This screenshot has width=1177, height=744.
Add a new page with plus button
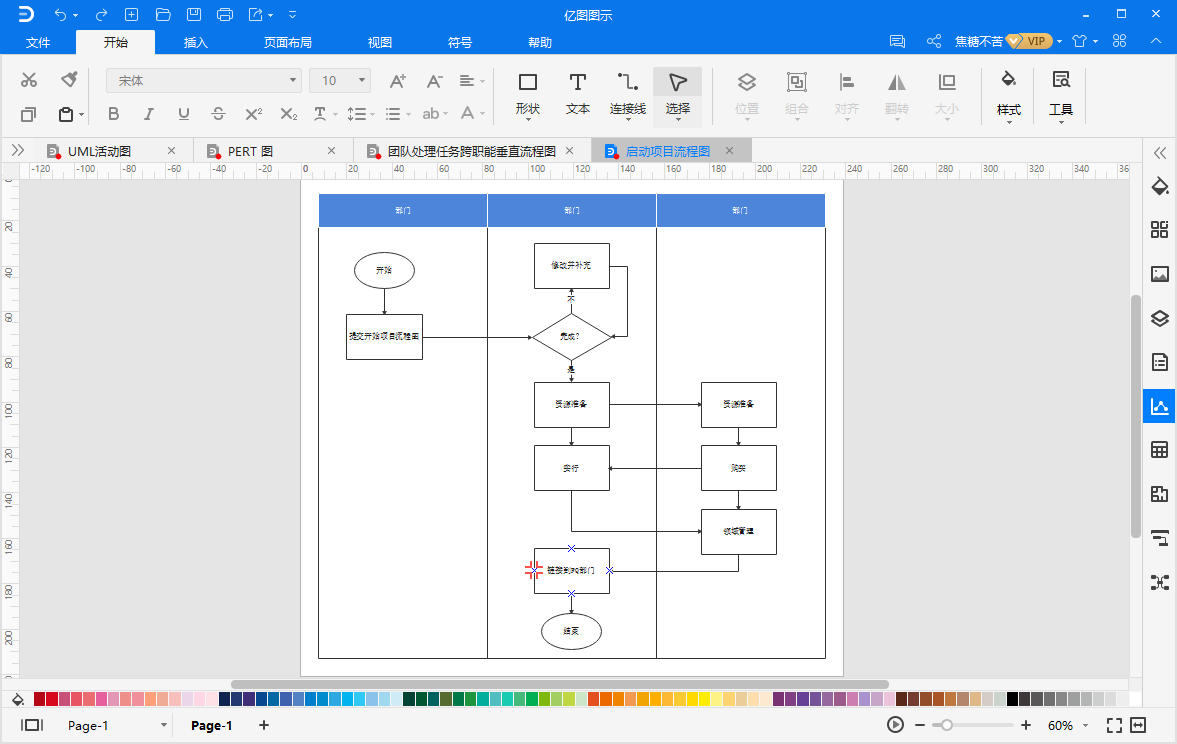pos(263,725)
